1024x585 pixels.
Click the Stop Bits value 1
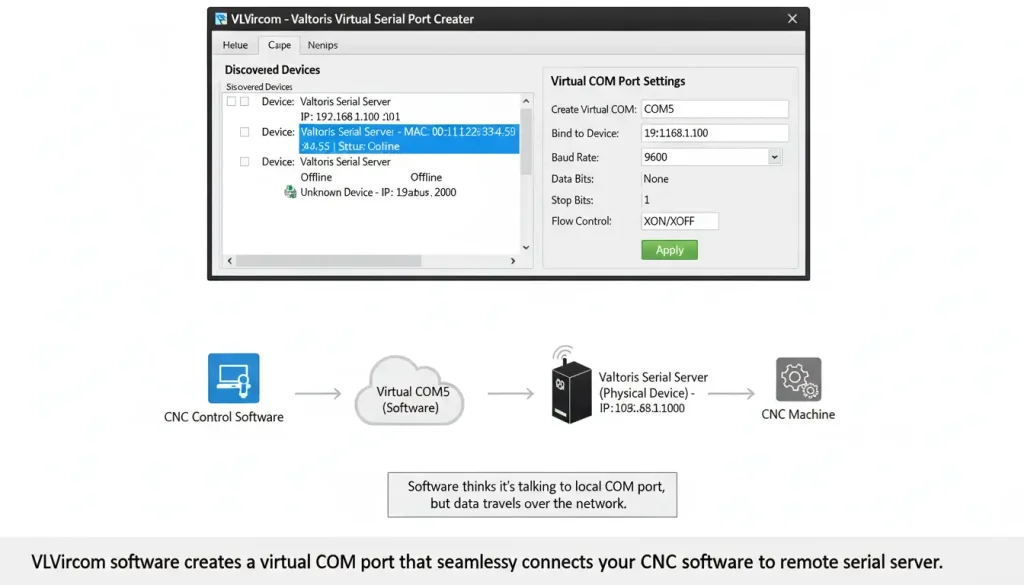pyautogui.click(x=647, y=200)
